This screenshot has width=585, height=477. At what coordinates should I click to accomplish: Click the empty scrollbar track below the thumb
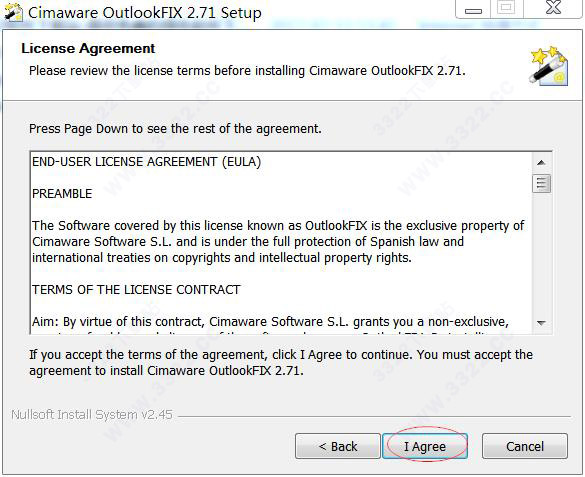click(x=541, y=254)
